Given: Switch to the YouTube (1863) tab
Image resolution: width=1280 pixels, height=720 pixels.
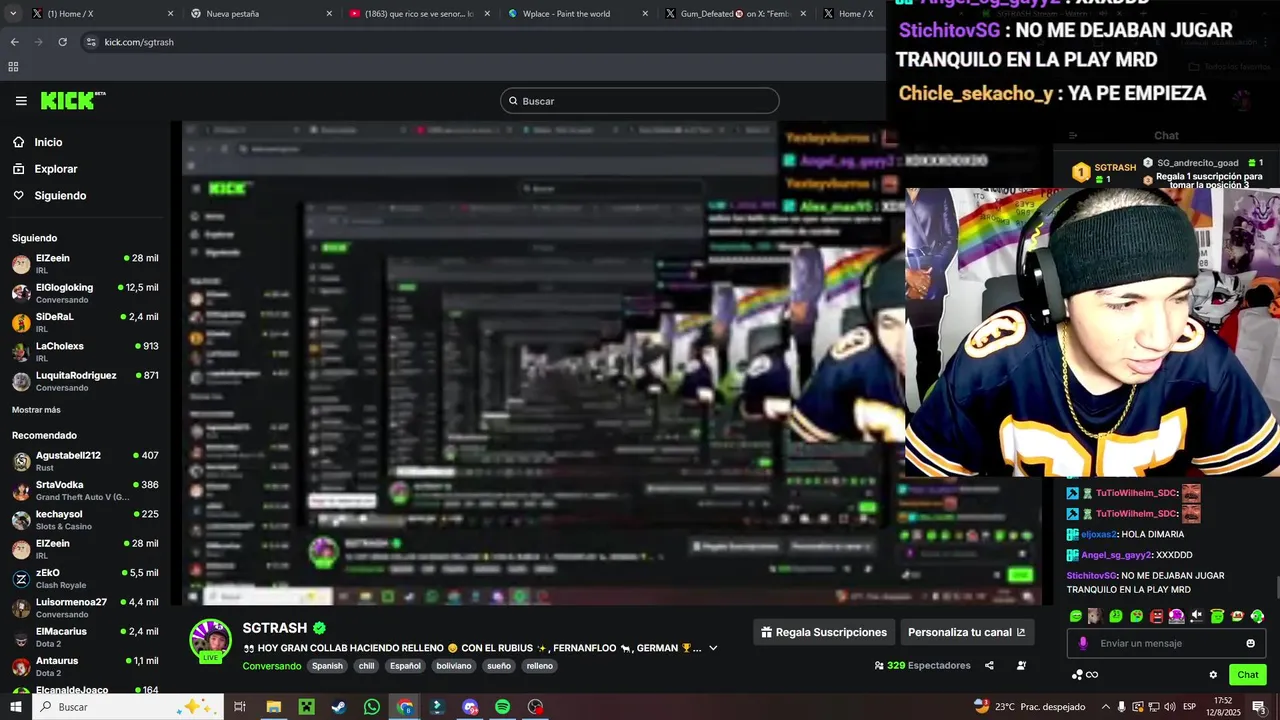Looking at the screenshot, I should 419,14.
